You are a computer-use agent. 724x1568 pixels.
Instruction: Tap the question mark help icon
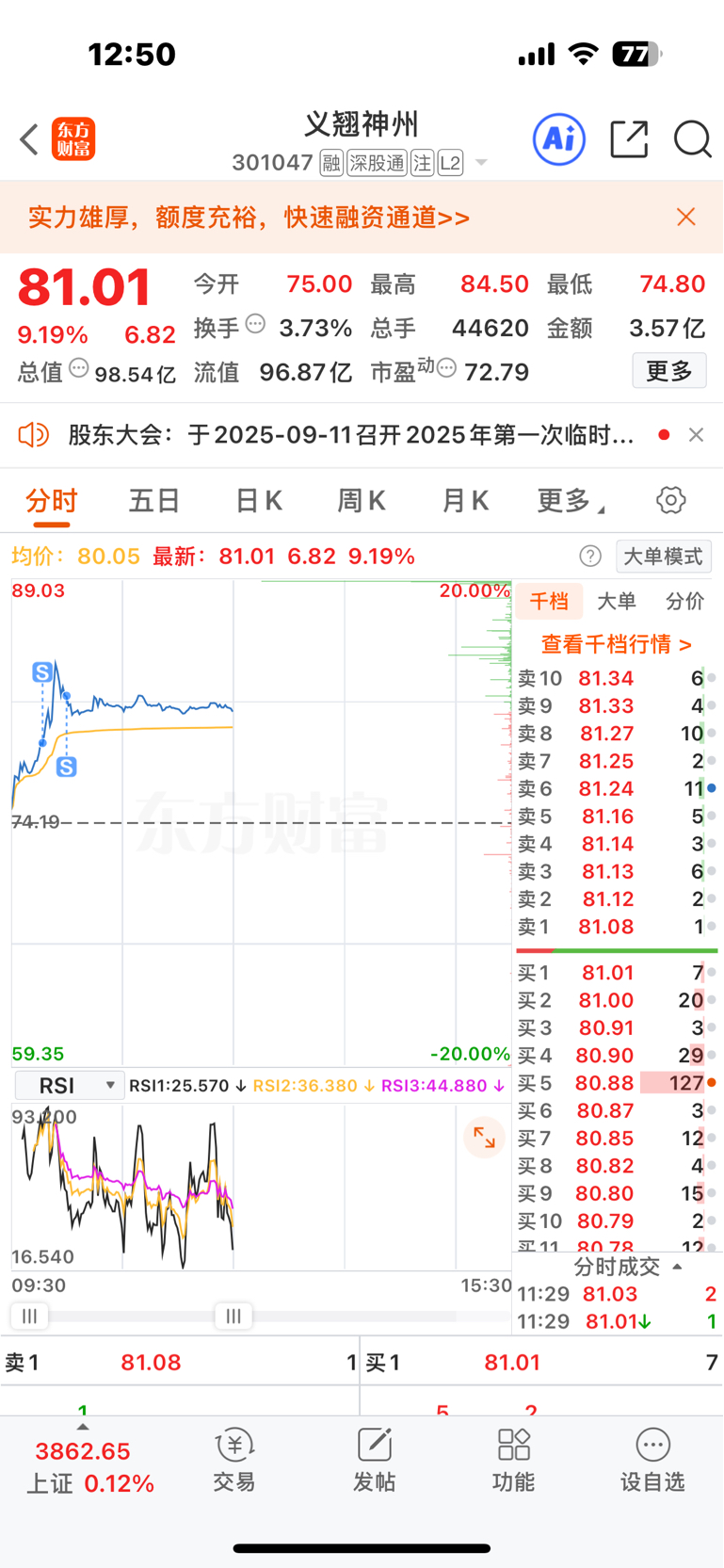pyautogui.click(x=590, y=557)
